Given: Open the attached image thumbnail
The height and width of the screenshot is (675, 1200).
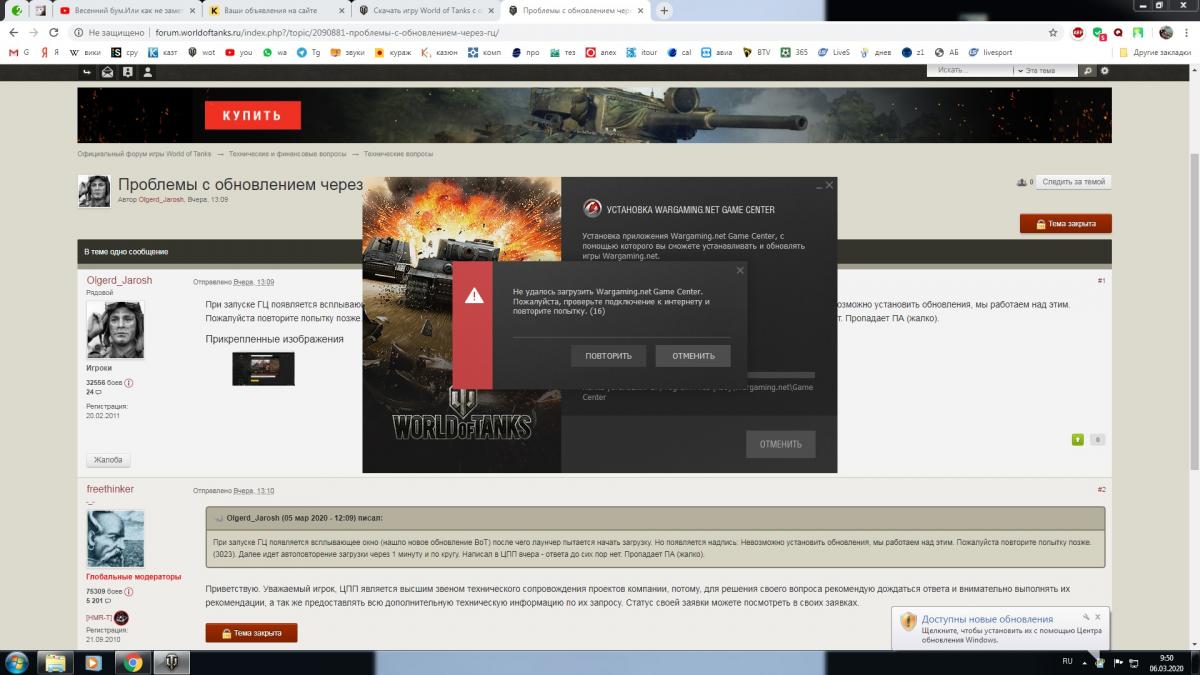Looking at the screenshot, I should pyautogui.click(x=263, y=368).
